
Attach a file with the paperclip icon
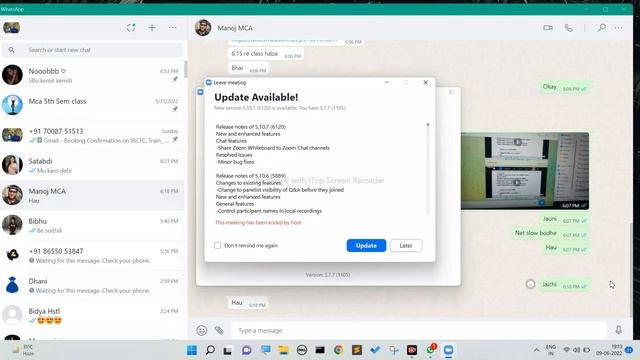tap(219, 330)
